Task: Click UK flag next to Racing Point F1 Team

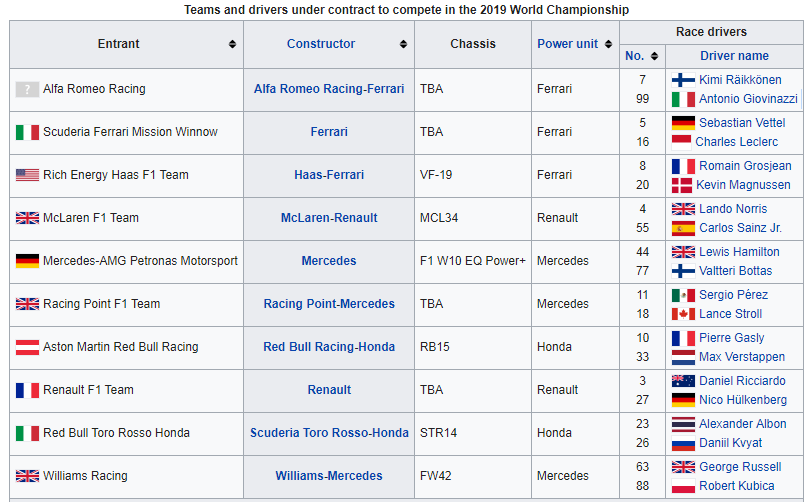Action: point(27,304)
